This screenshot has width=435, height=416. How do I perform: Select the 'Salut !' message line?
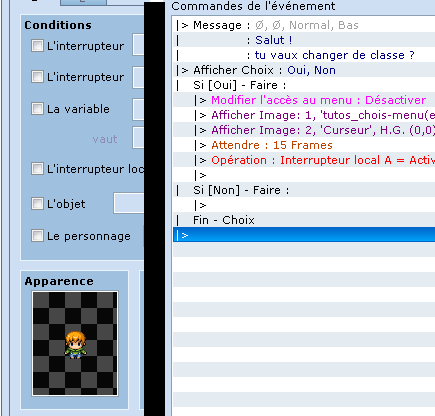click(304, 40)
